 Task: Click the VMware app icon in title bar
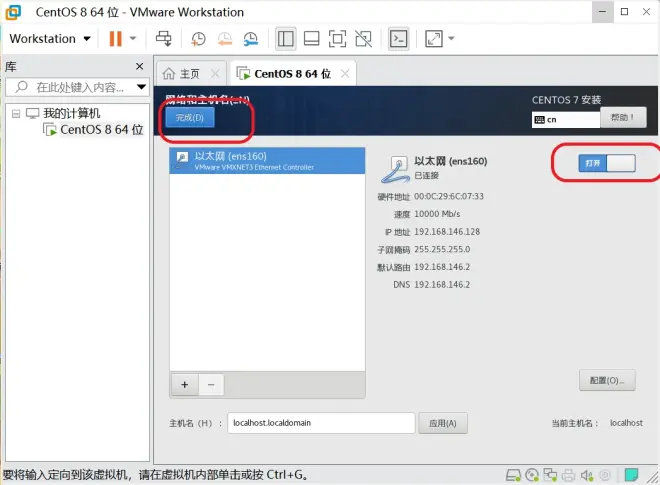[13, 12]
